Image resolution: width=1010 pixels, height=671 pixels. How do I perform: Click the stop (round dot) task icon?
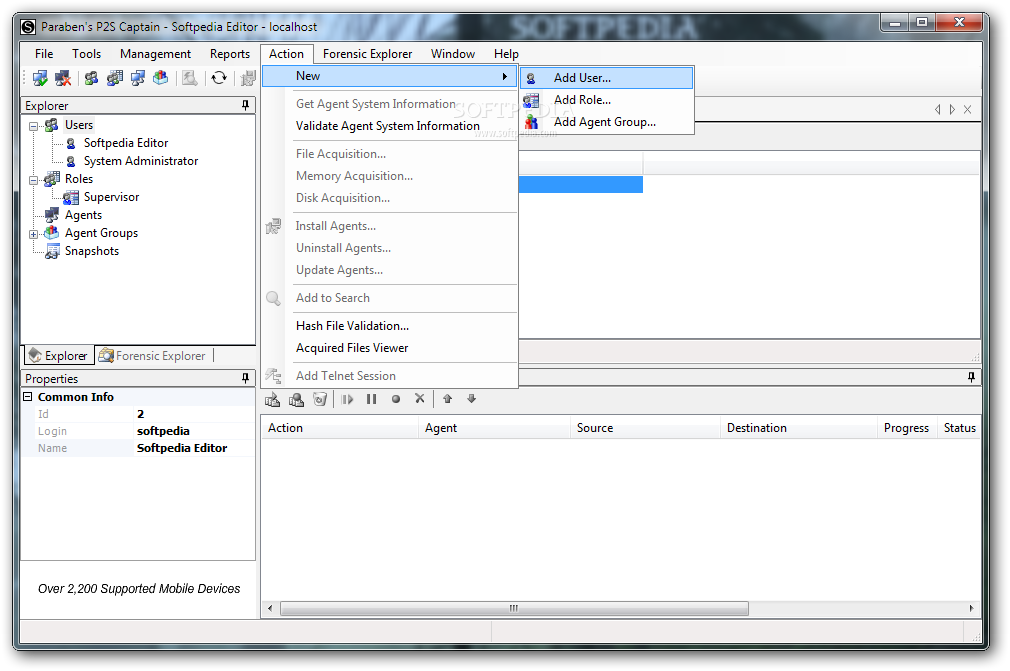[x=395, y=400]
